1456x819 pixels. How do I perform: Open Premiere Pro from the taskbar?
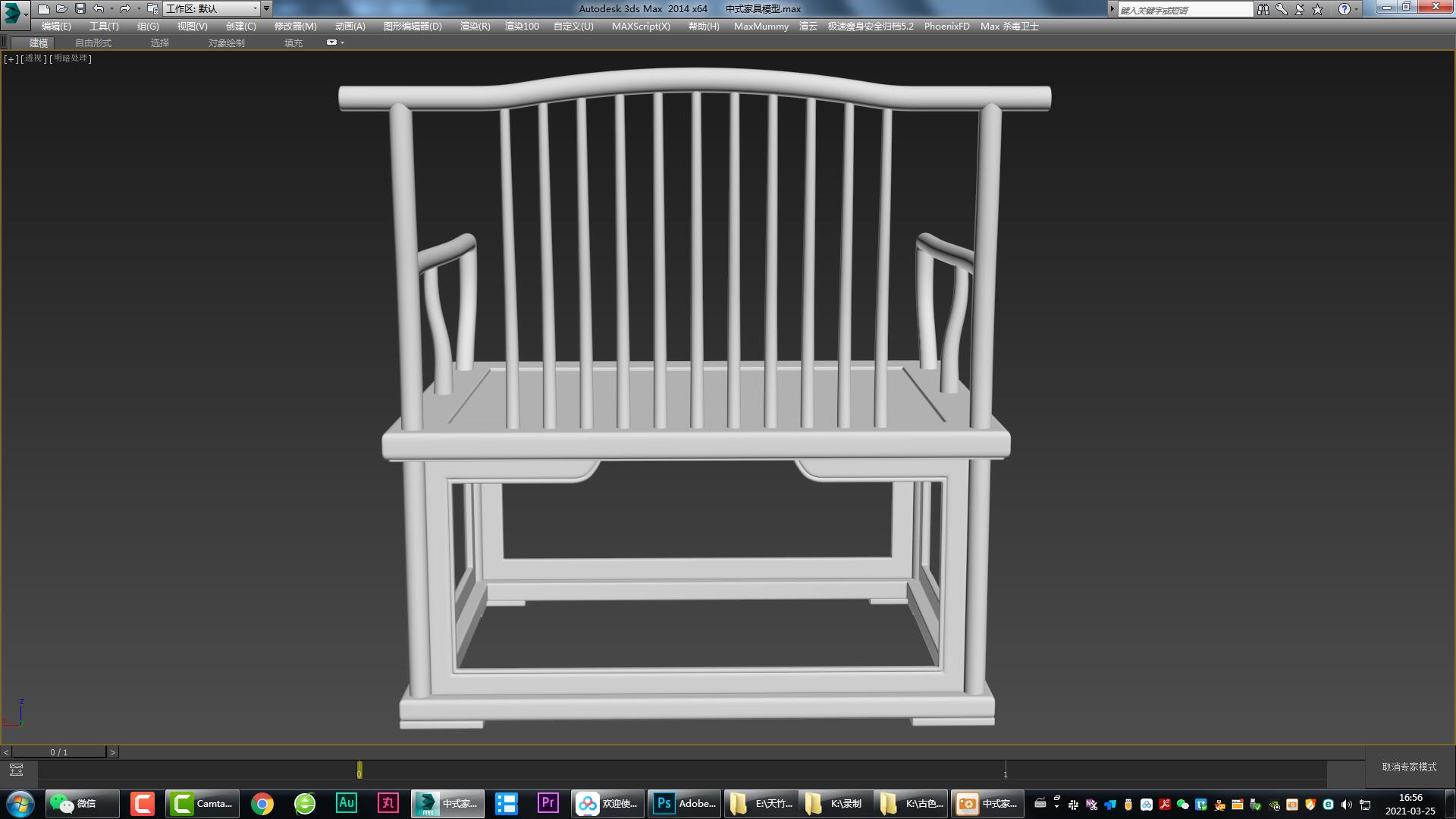[548, 803]
